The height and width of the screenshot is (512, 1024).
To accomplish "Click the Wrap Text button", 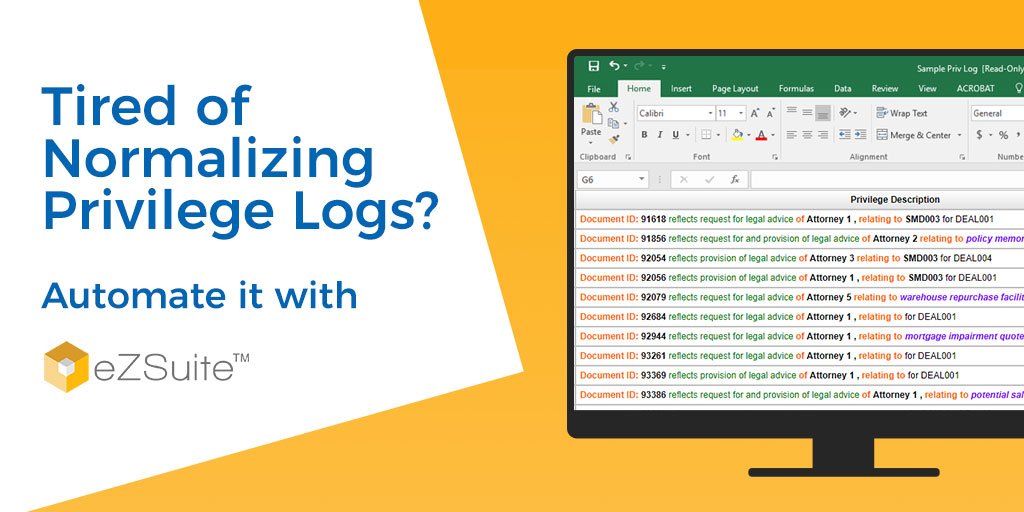I will (902, 113).
